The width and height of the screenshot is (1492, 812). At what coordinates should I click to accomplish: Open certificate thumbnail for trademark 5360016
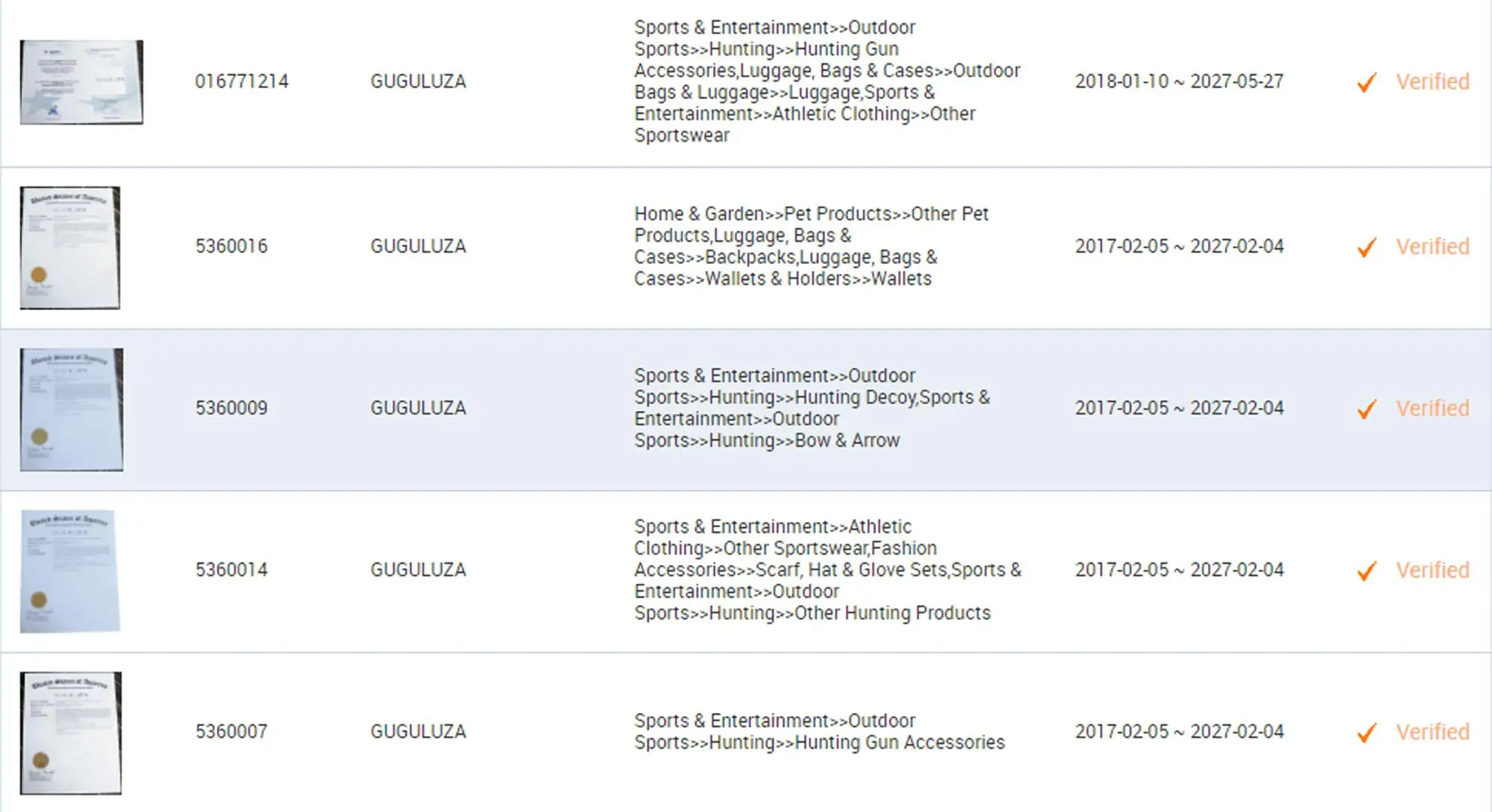click(x=70, y=248)
